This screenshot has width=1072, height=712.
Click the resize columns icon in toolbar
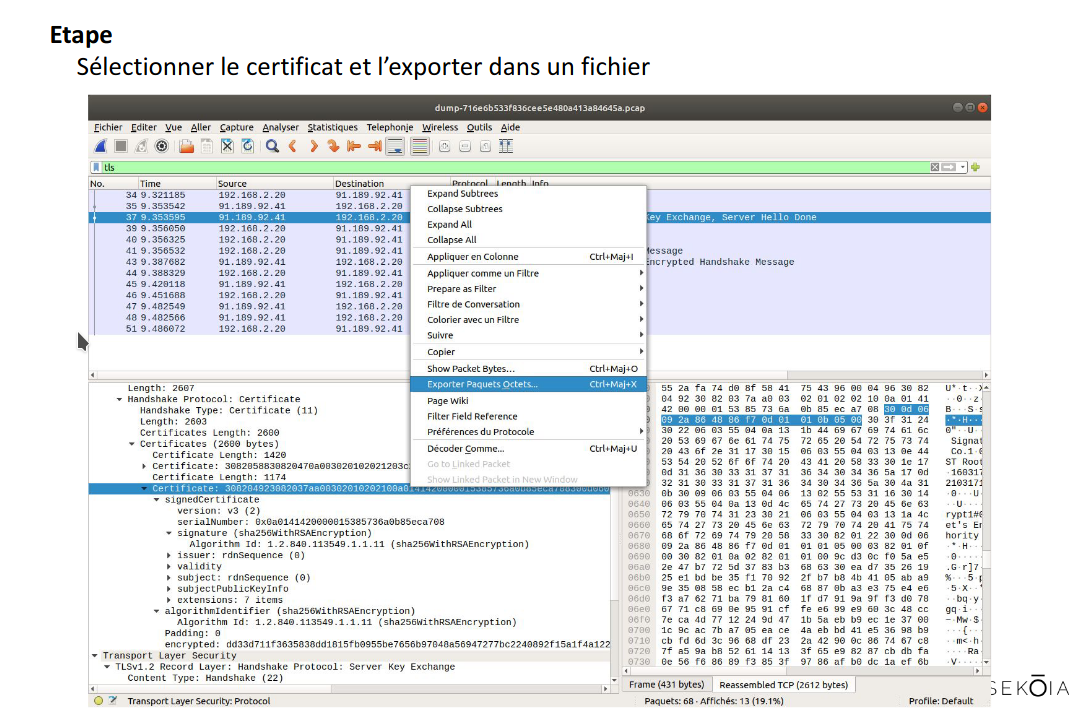click(506, 147)
